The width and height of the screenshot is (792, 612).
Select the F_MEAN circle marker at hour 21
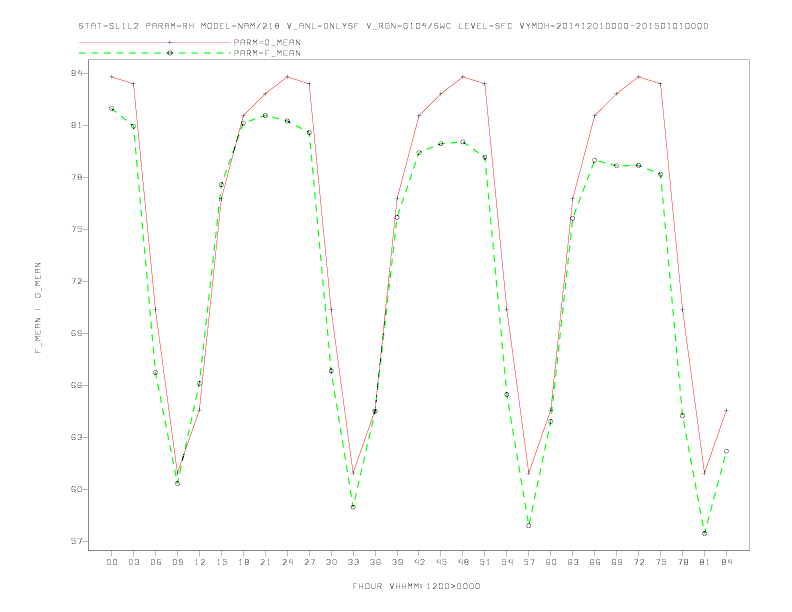point(265,116)
